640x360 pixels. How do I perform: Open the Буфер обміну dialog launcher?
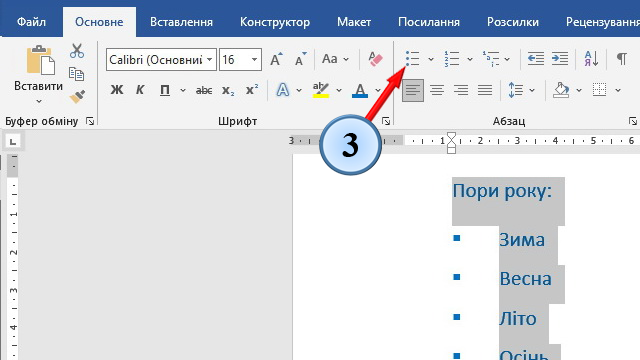click(90, 121)
